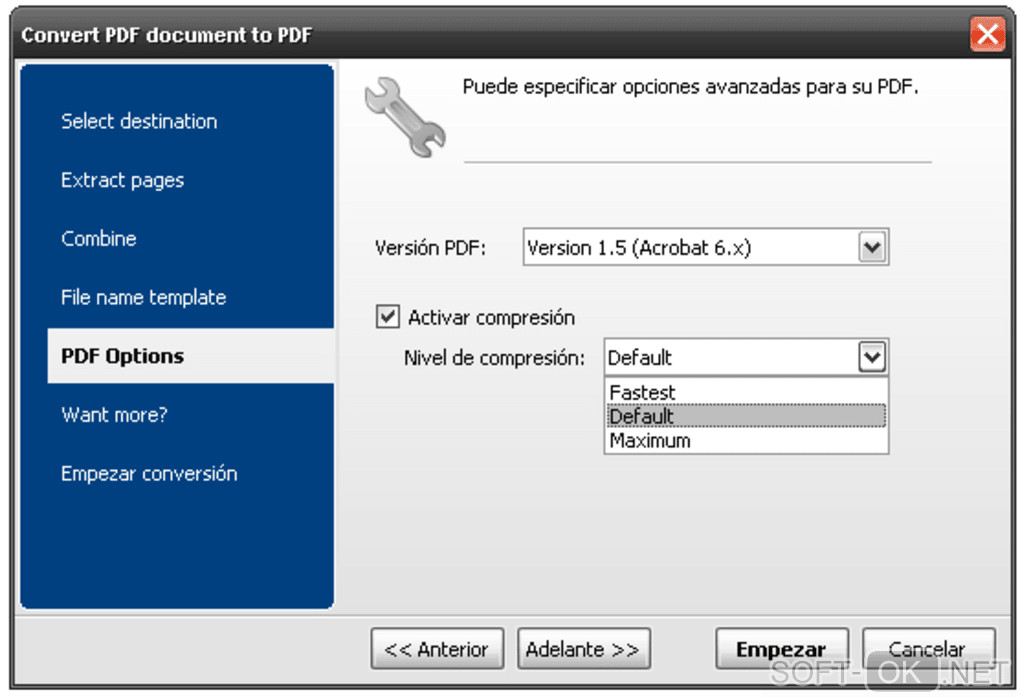The width and height of the screenshot is (1020, 697).
Task: Close the Convert PDF dialog window
Action: [987, 36]
